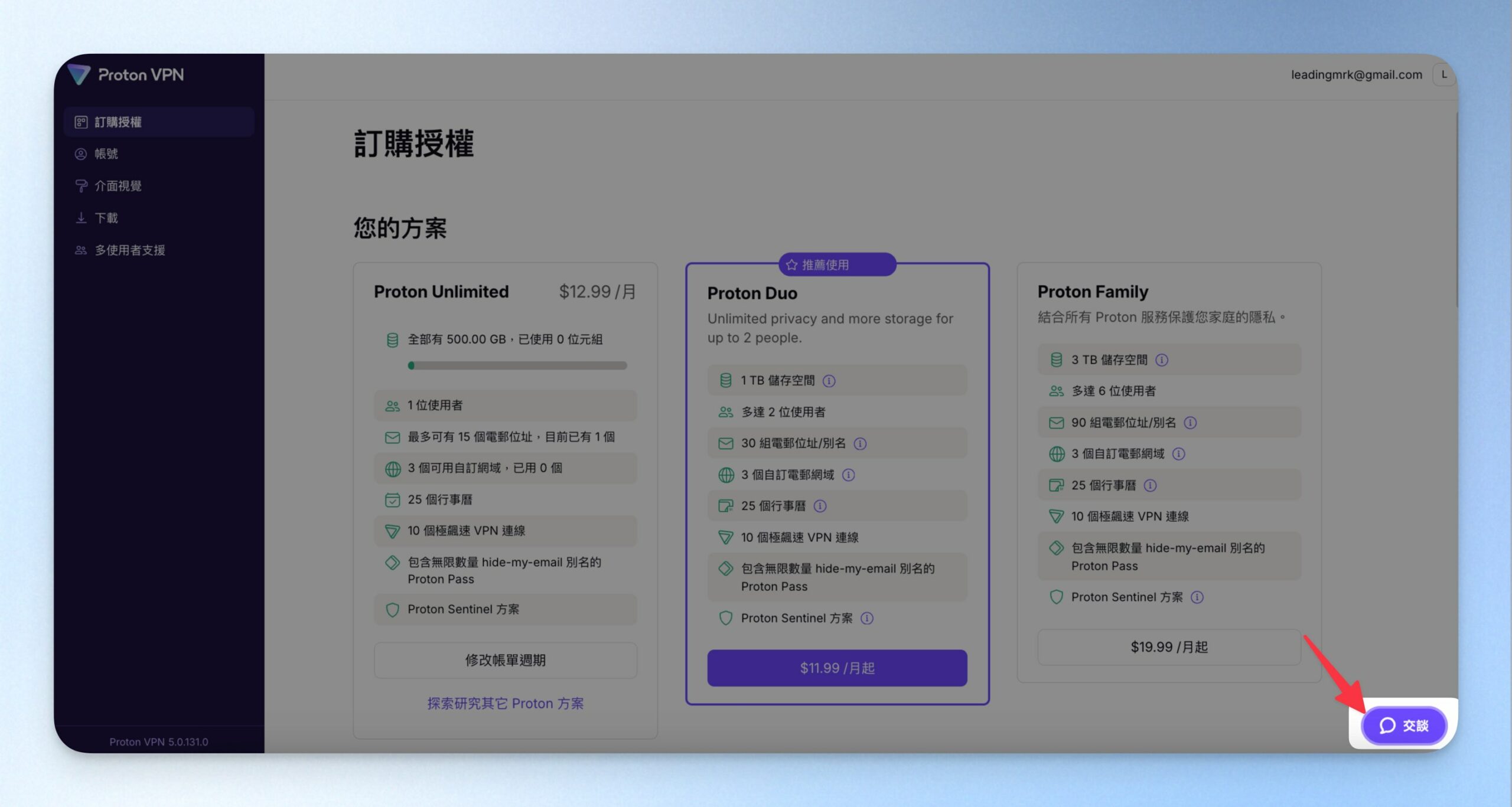The width and height of the screenshot is (1512, 807).
Task: Show info for Duo 30 組電郵位址/別名
Action: point(860,443)
